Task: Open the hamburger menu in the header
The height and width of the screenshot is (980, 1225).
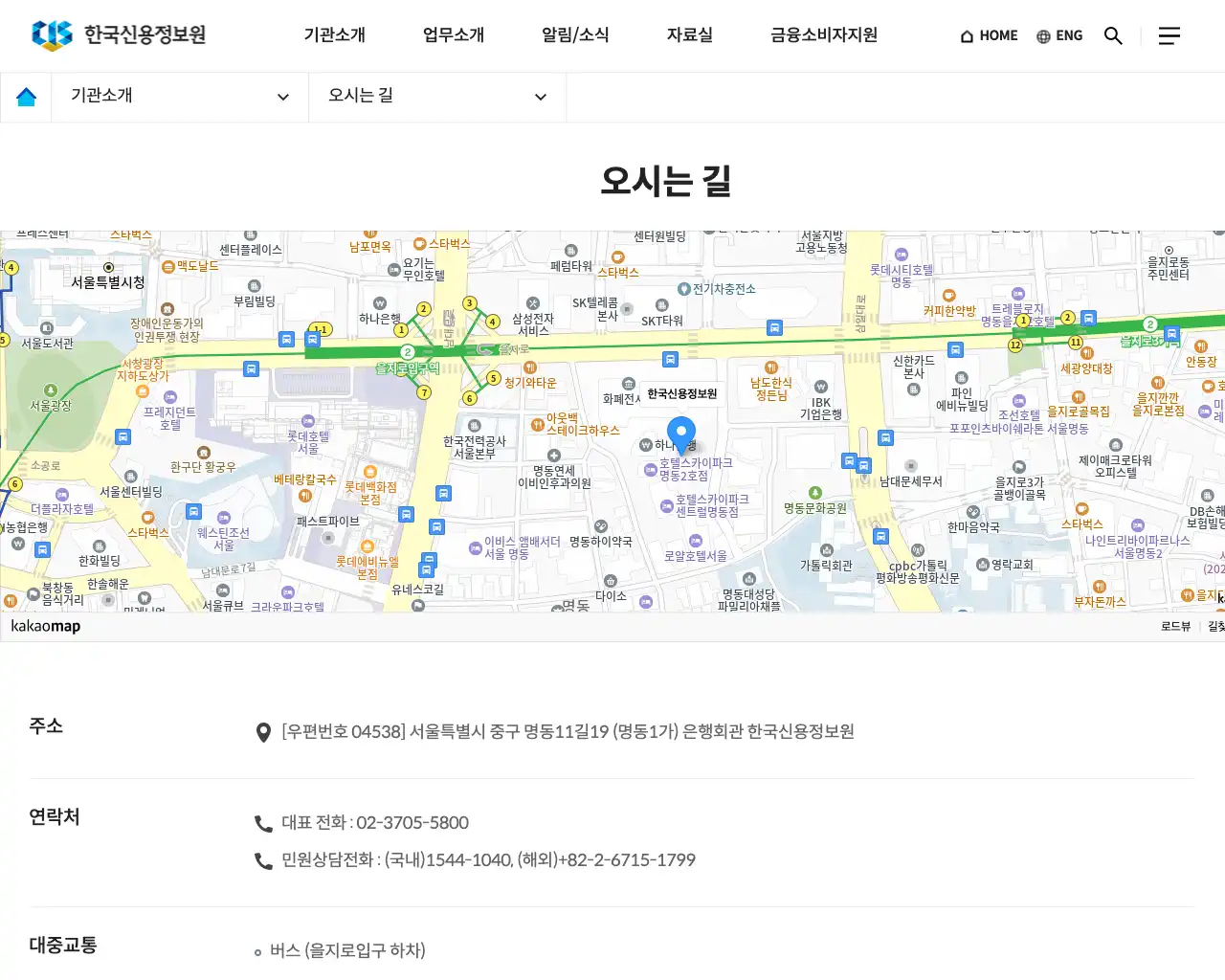Action: (1169, 35)
